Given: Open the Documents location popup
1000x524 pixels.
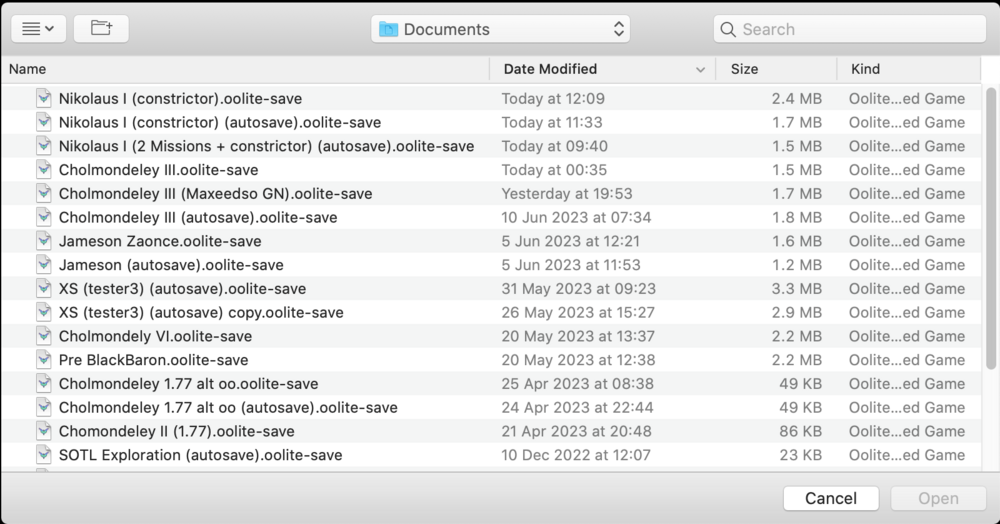Looking at the screenshot, I should coord(500,29).
